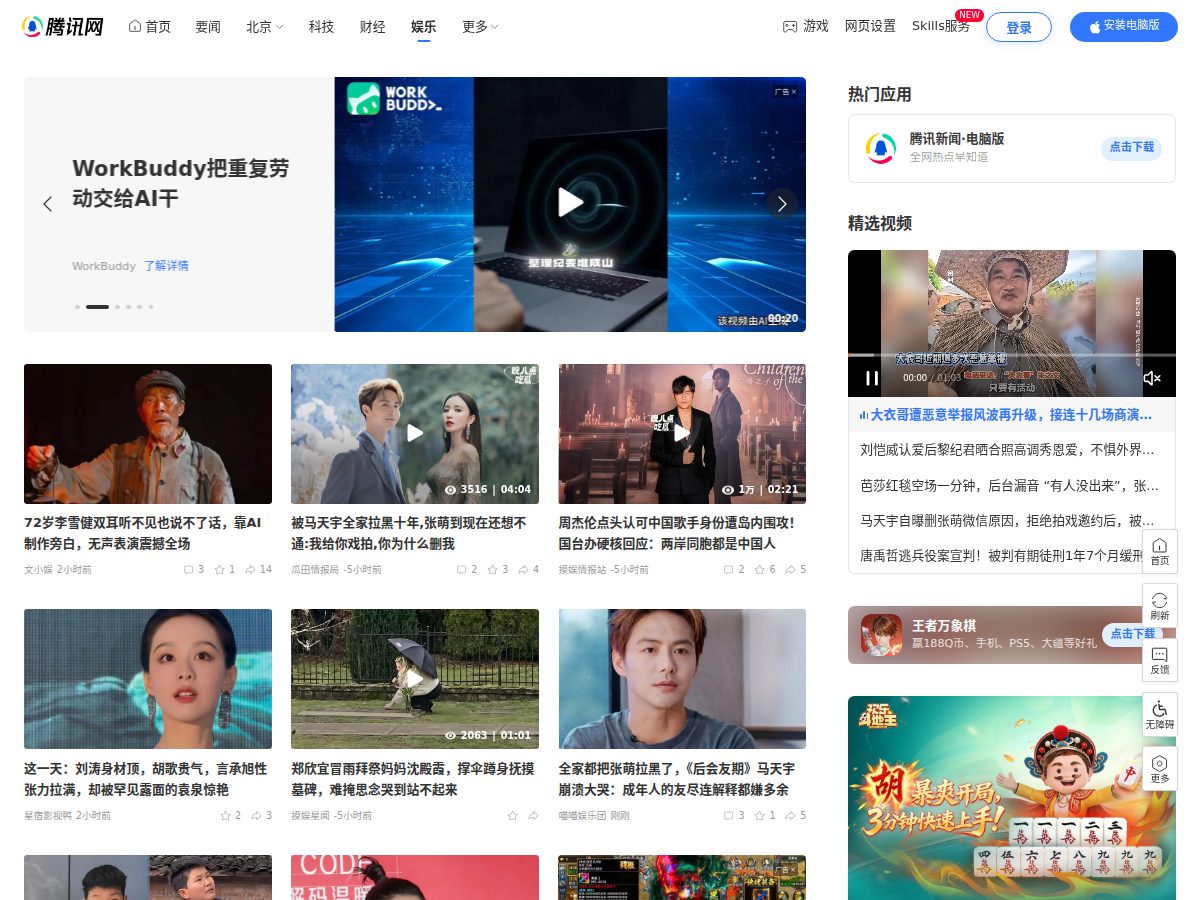
Task: Click the 登录 button
Action: coord(1019,27)
